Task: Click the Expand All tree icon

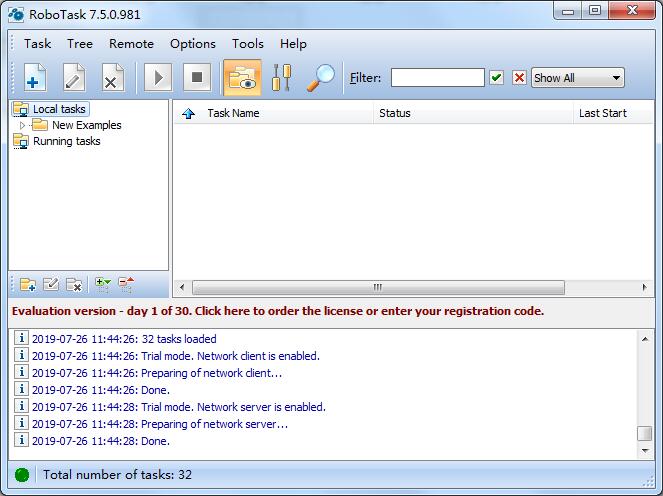Action: pyautogui.click(x=103, y=285)
